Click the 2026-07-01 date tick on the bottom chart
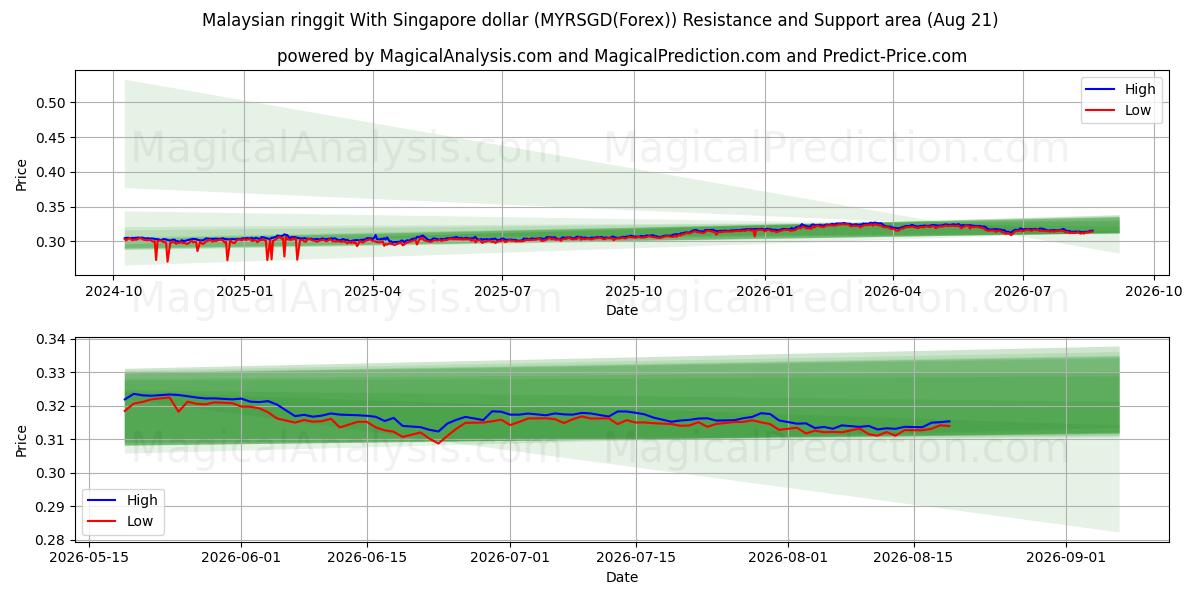Screen dimensions: 1200x600 (510, 558)
